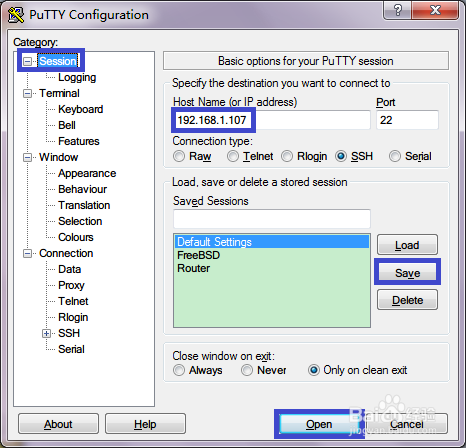Click the title bar help question mark
This screenshot has height=448, width=466.
point(397,10)
